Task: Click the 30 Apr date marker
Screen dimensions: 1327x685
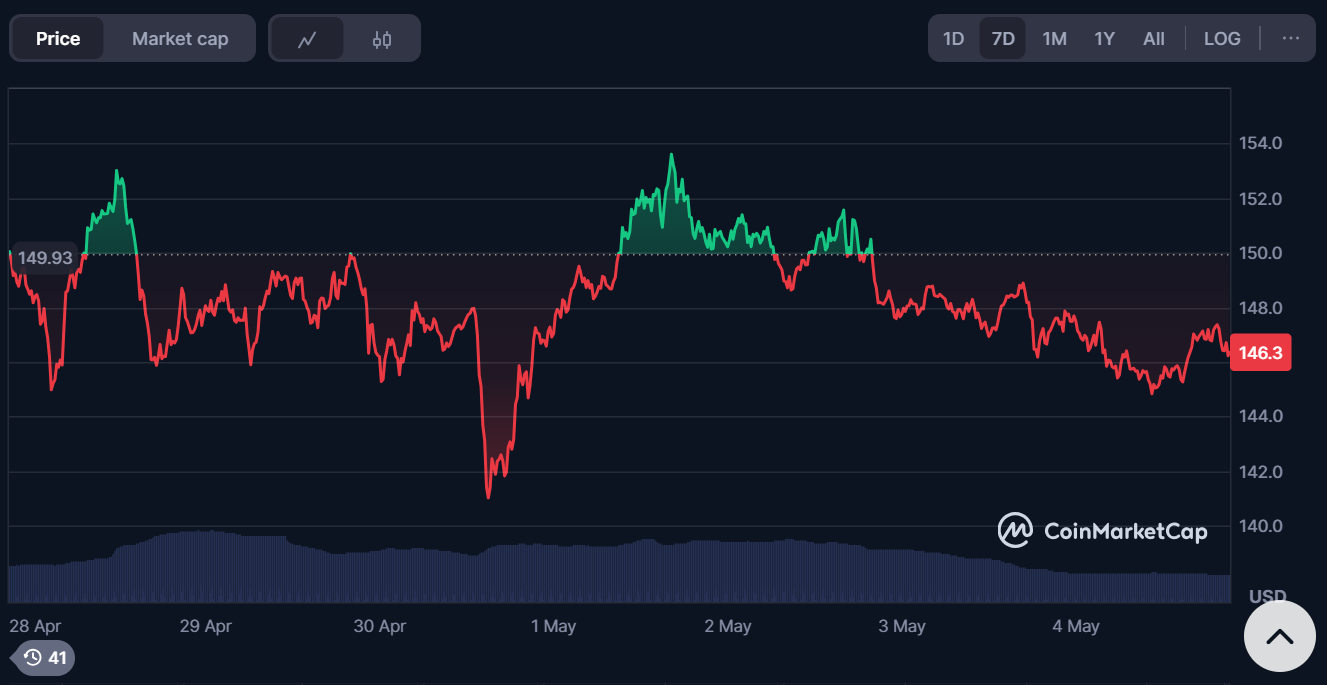Action: point(380,626)
